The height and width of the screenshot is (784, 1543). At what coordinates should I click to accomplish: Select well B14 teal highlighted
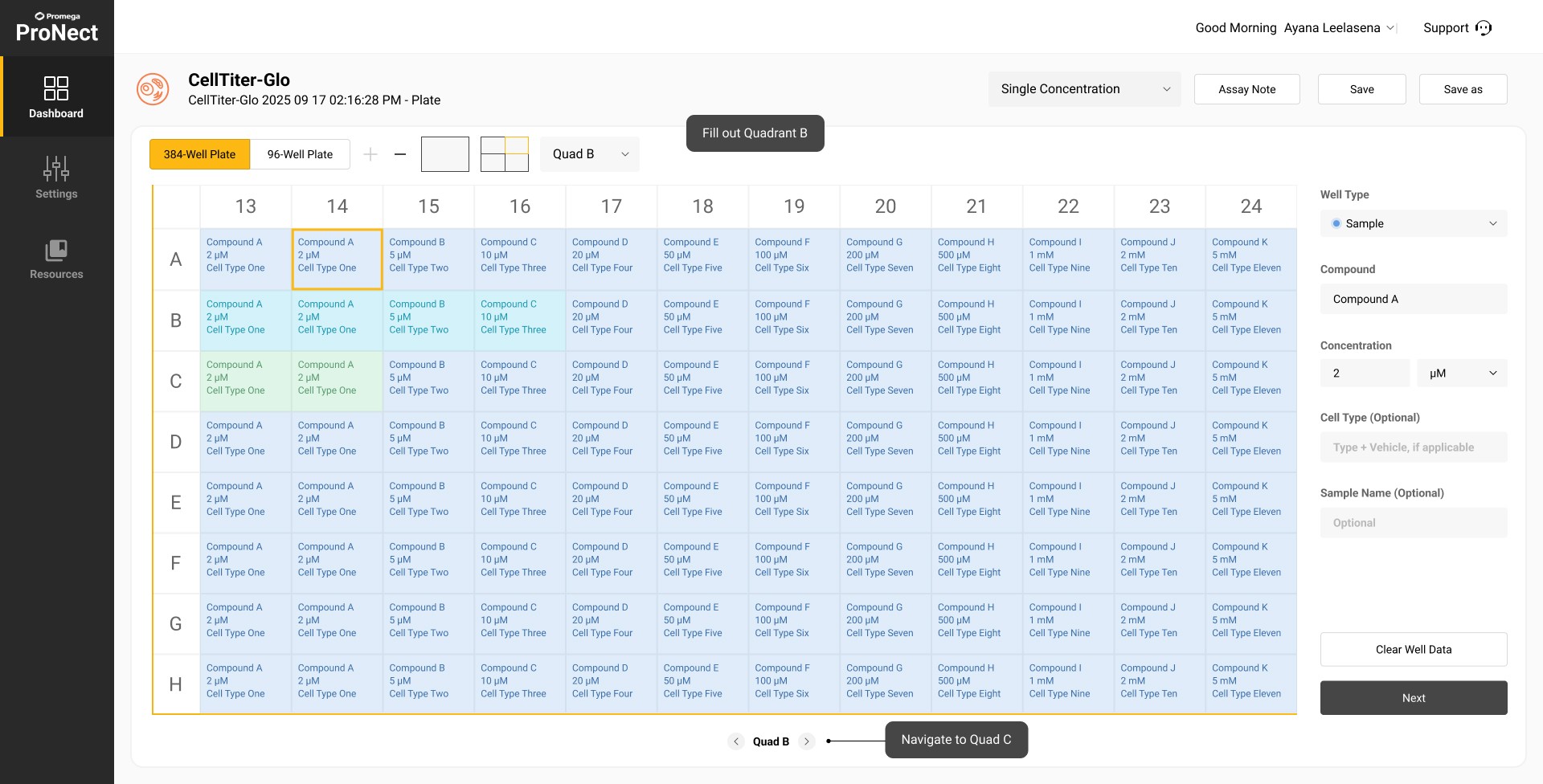(x=338, y=321)
